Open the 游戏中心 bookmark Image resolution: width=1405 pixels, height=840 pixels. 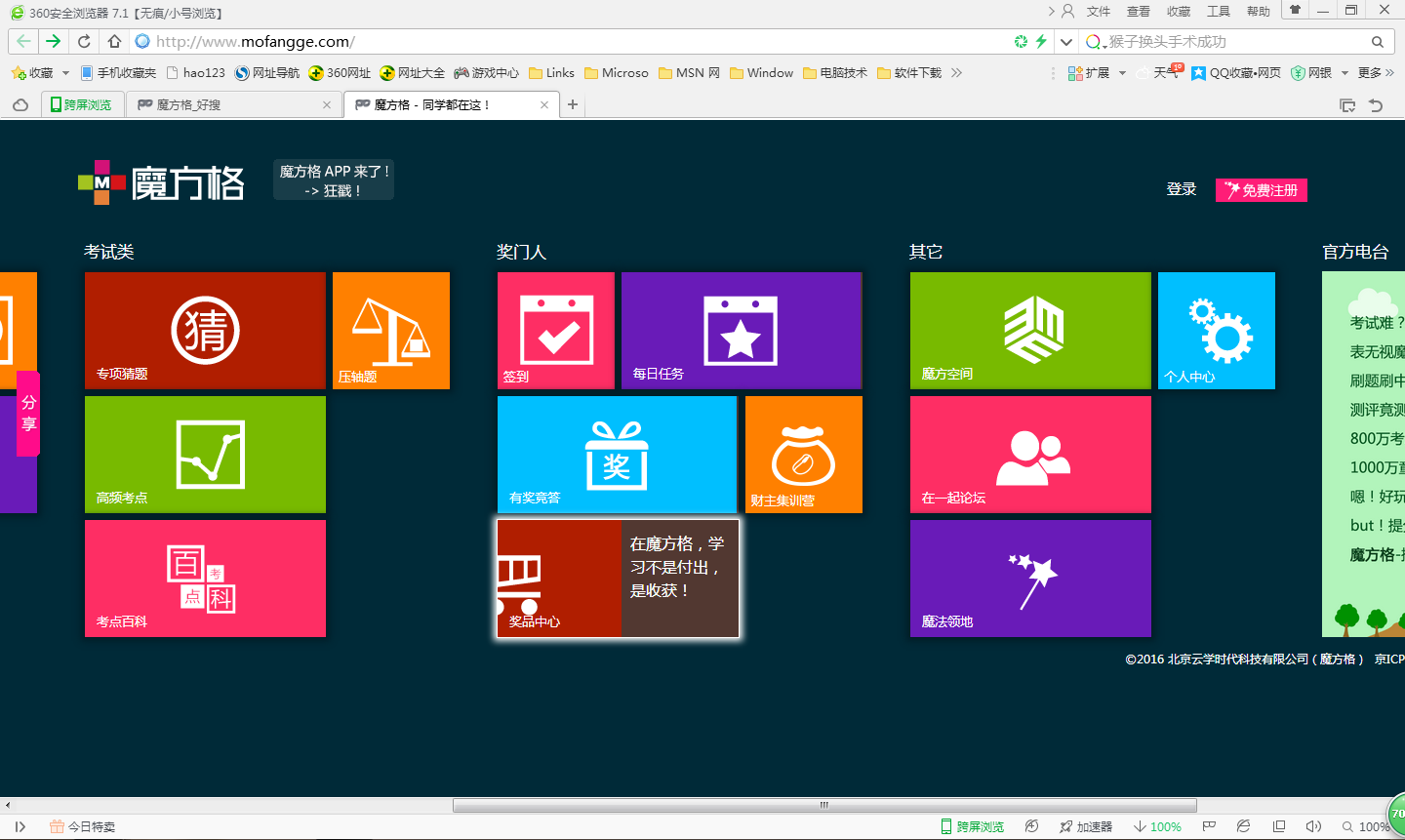(487, 73)
